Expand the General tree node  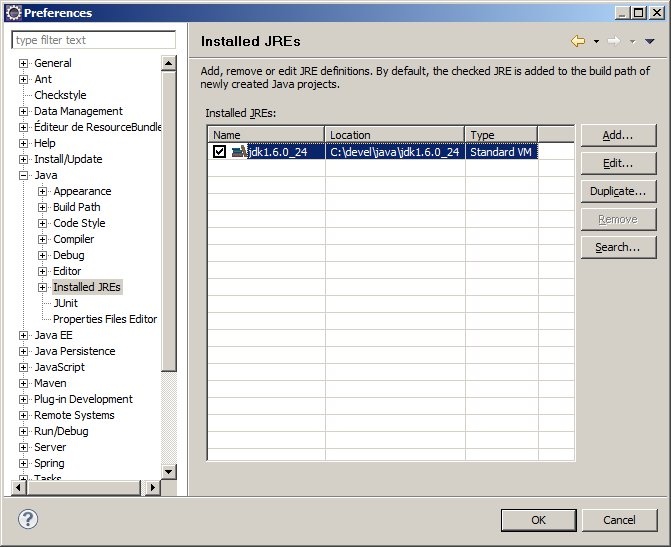(24, 64)
